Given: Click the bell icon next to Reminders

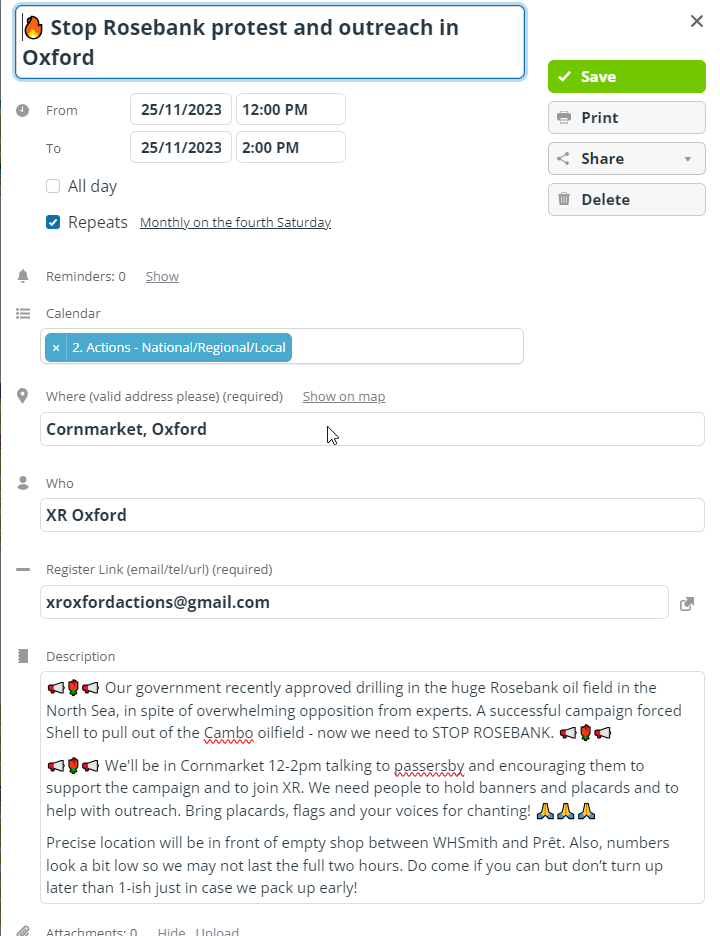Looking at the screenshot, I should pyautogui.click(x=23, y=276).
